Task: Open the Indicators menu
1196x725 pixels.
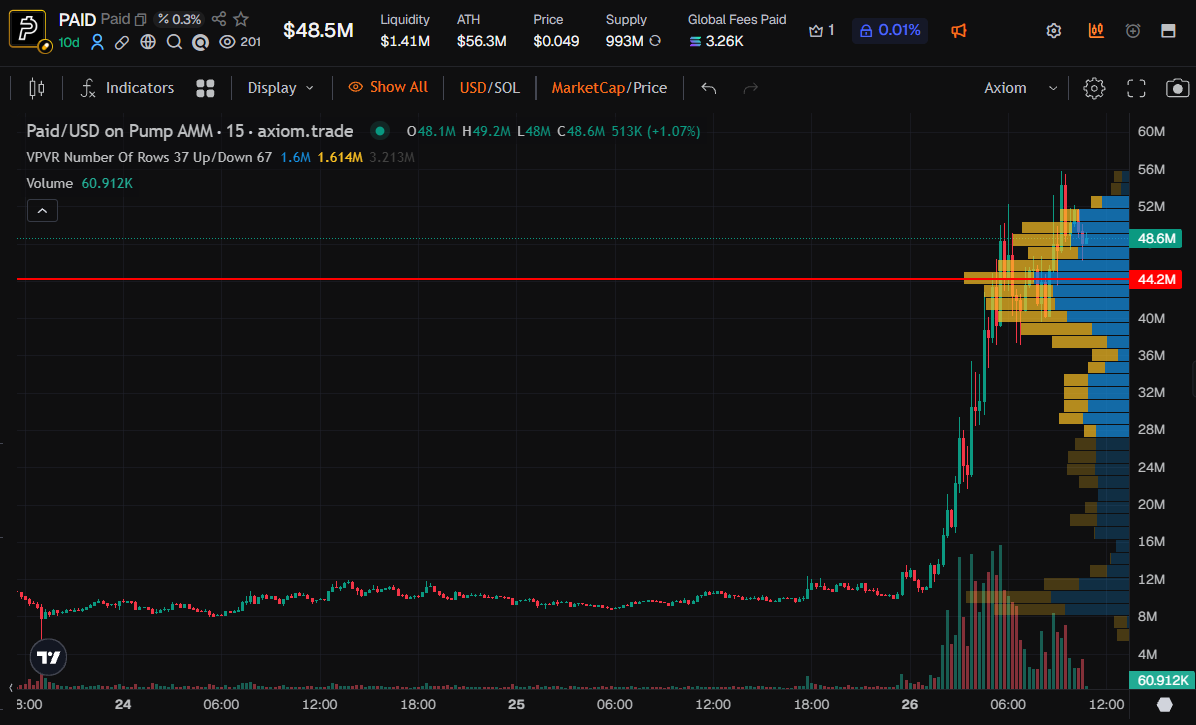Action: point(127,88)
